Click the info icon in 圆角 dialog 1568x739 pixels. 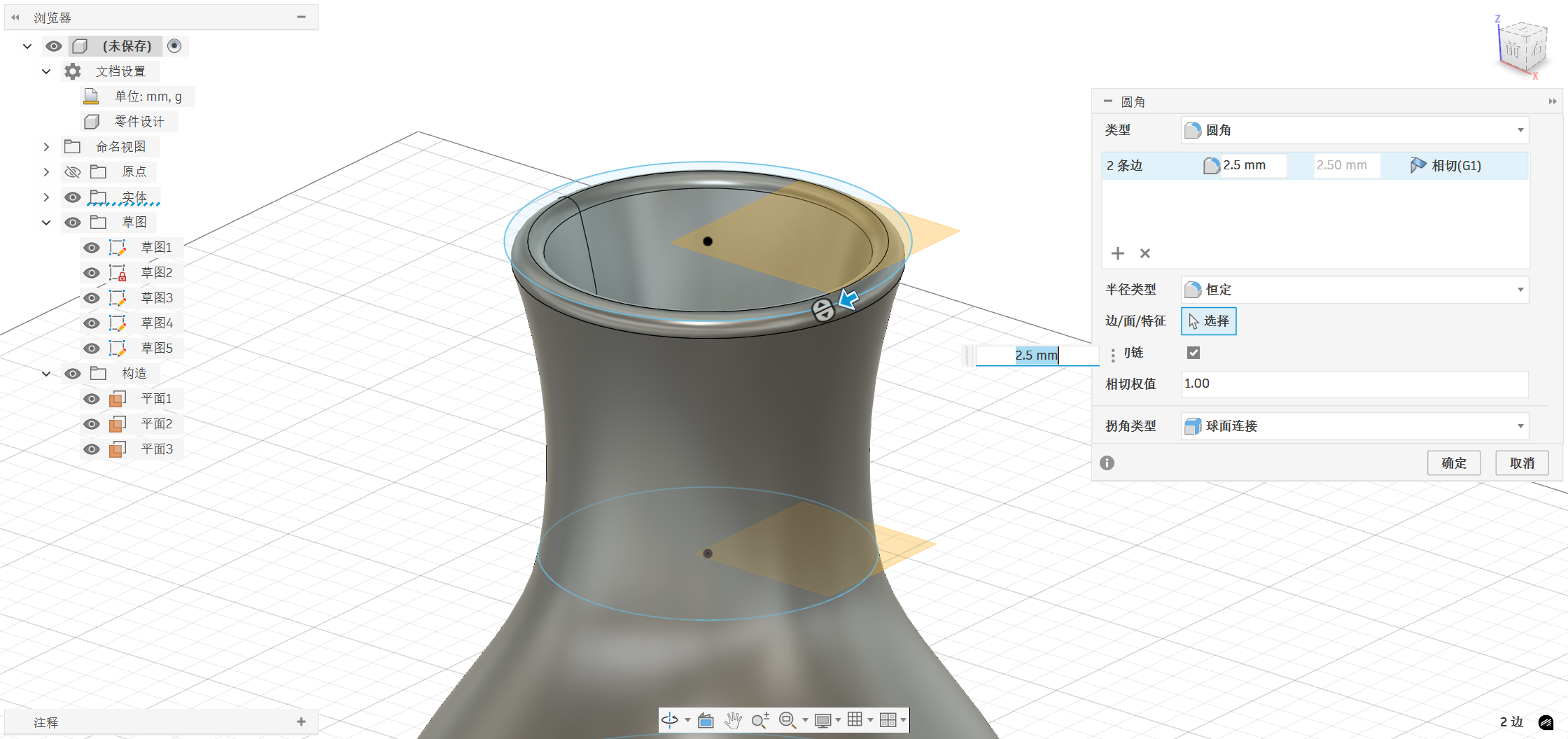coord(1107,463)
